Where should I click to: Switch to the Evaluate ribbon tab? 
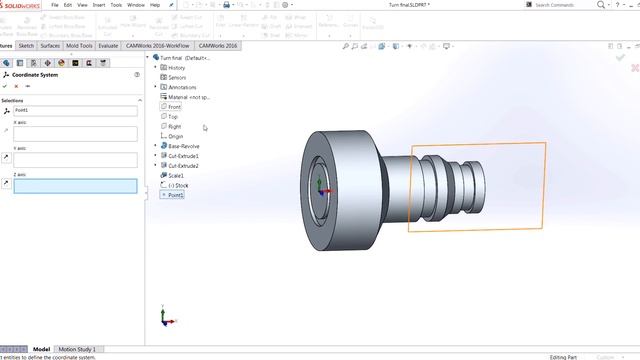point(108,46)
